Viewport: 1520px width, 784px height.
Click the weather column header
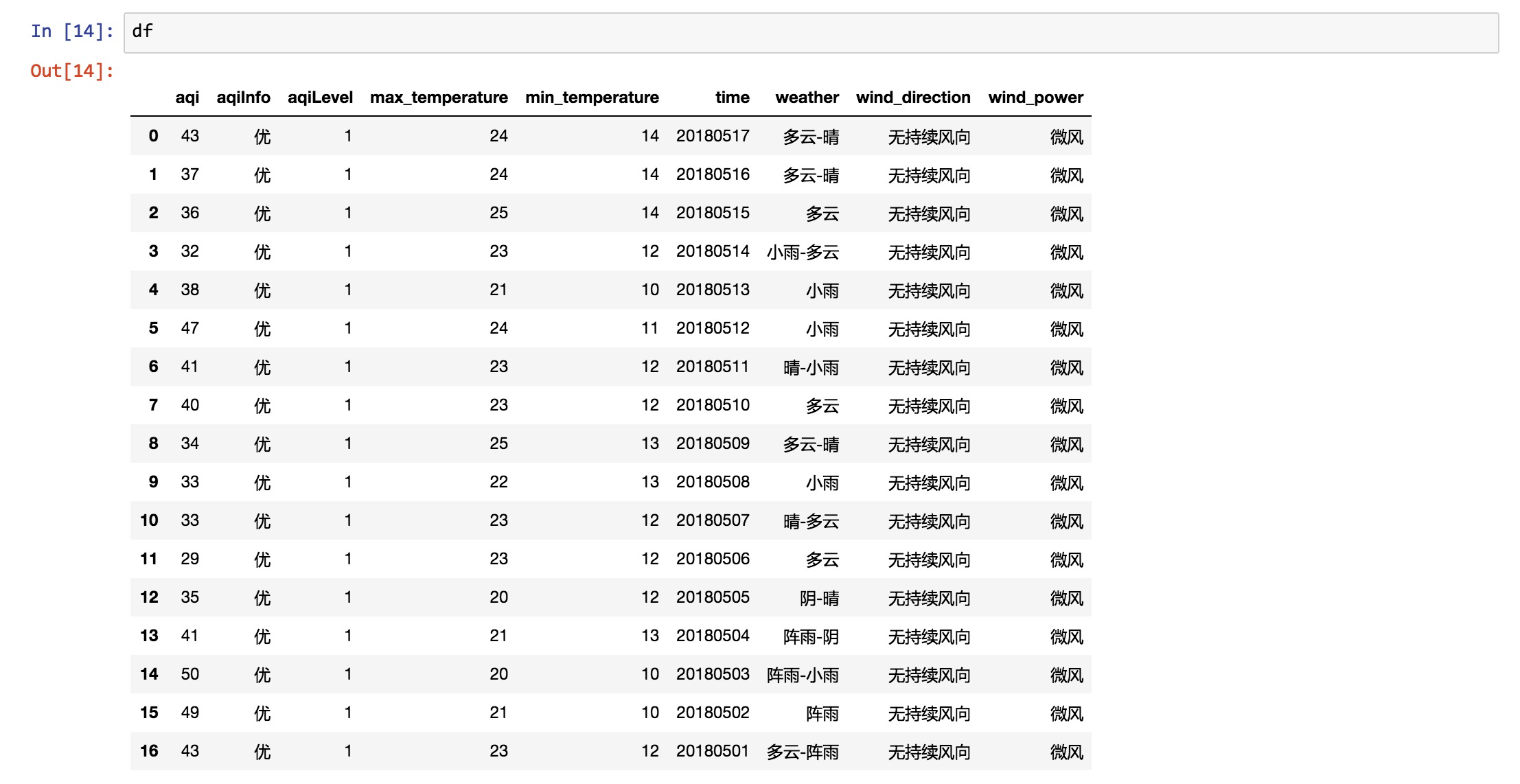tap(807, 97)
